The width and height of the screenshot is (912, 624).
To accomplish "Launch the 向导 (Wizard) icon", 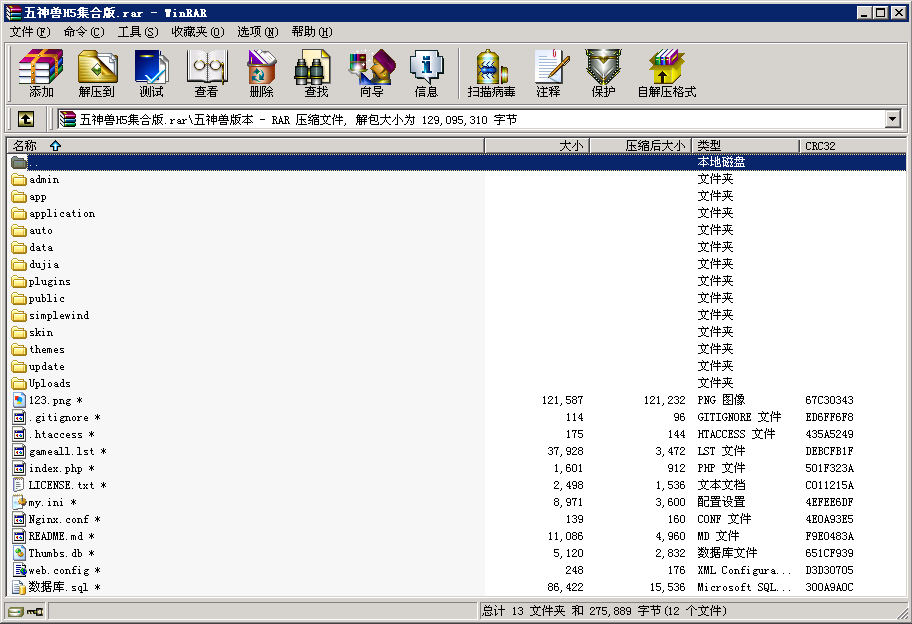I will point(370,73).
